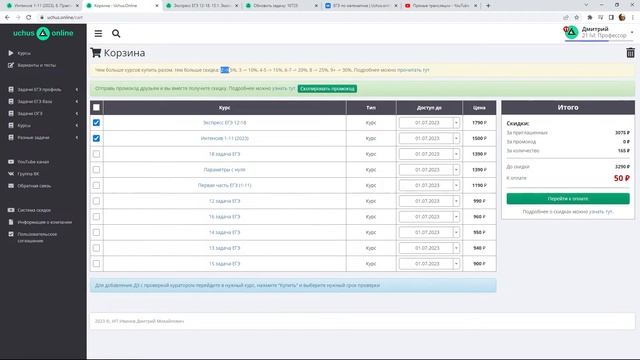
Task: Check the Параметры с нуля checkbox
Action: click(x=96, y=169)
